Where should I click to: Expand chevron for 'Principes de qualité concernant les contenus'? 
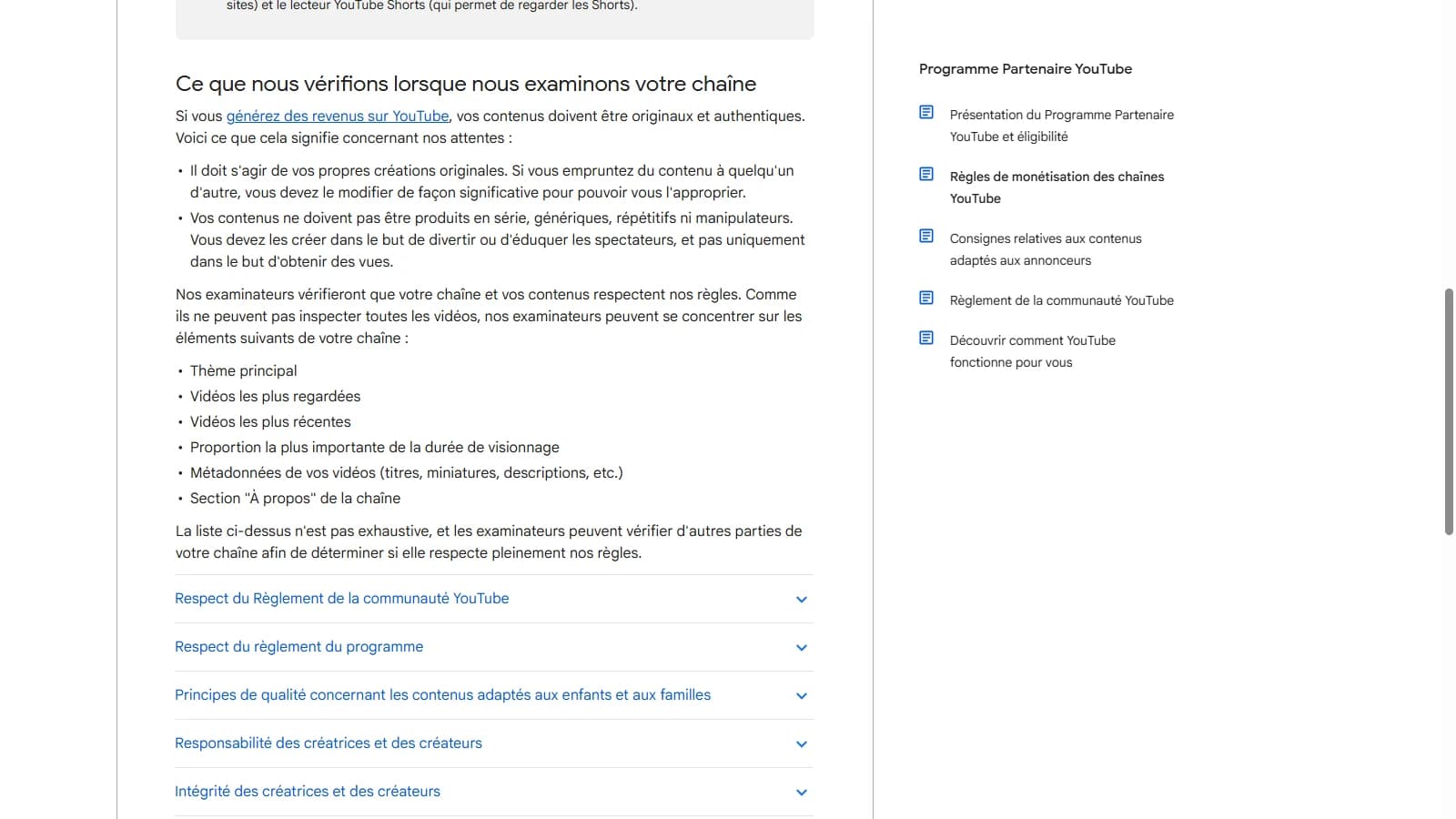(802, 696)
